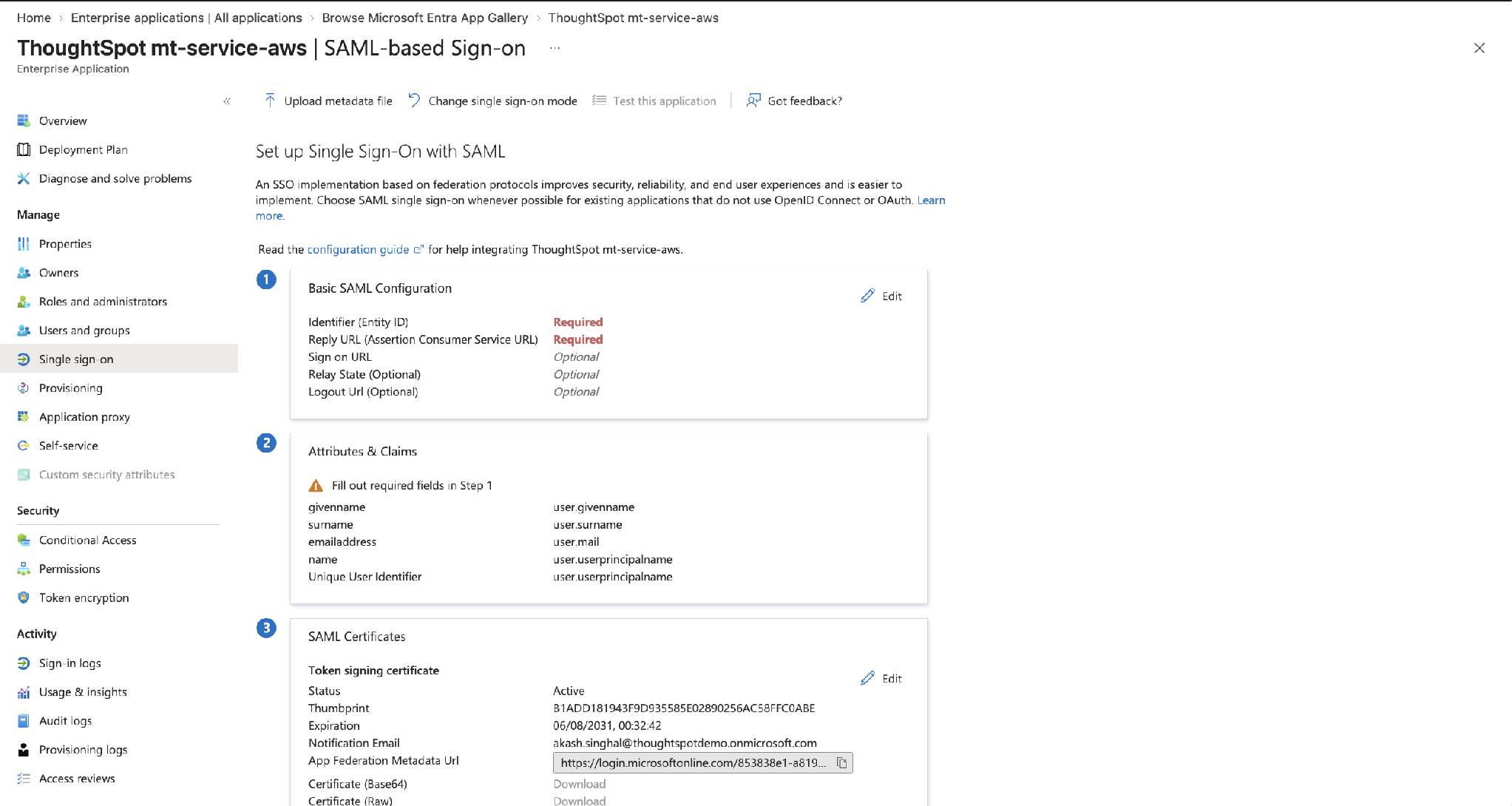Click ThoughtSpot mt-service-aws breadcrumb
The width and height of the screenshot is (1512, 806).
tap(634, 18)
